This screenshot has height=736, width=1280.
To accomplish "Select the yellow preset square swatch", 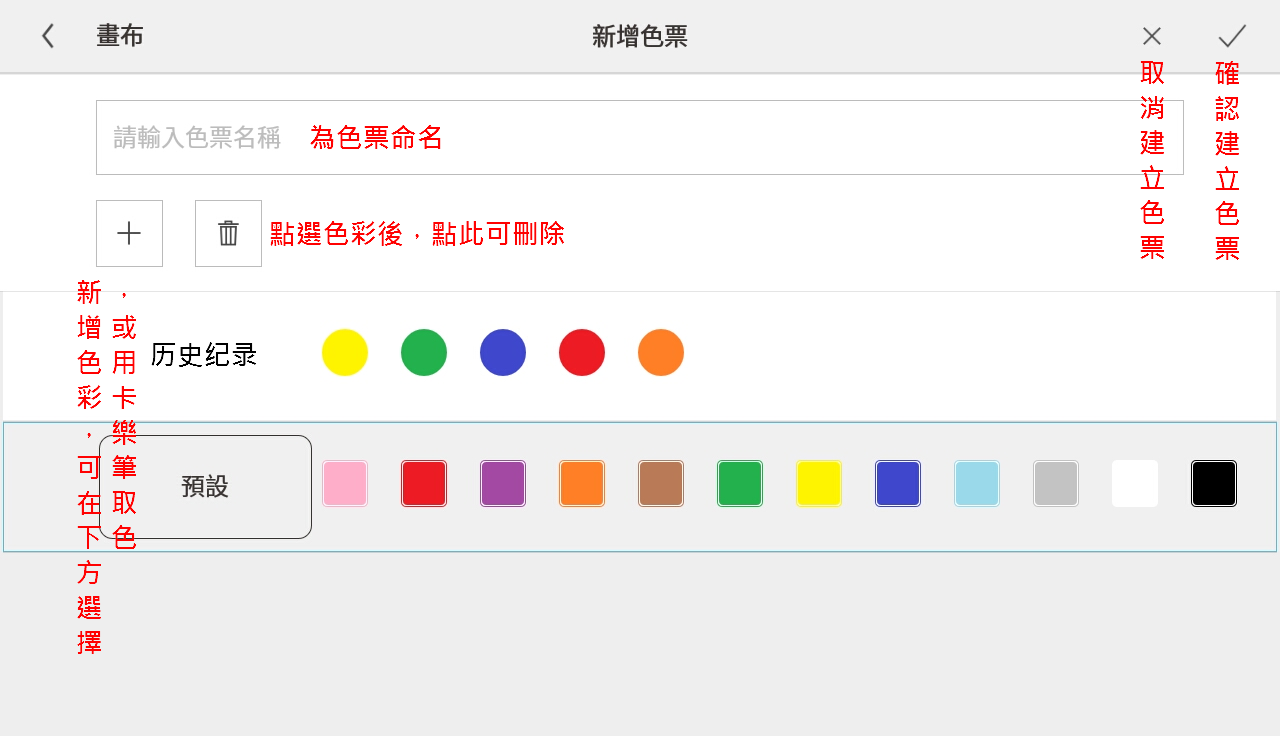I will (819, 483).
